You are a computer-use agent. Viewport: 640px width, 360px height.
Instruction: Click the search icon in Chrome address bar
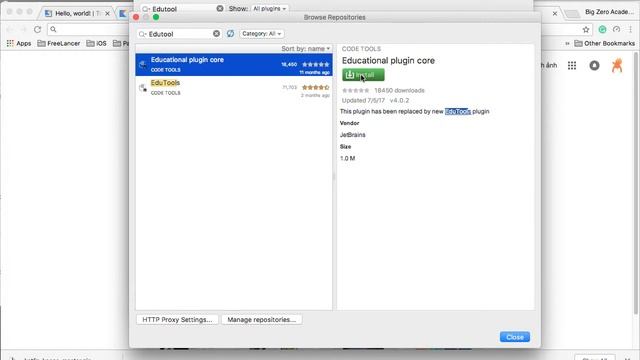pyautogui.click(x=53, y=29)
